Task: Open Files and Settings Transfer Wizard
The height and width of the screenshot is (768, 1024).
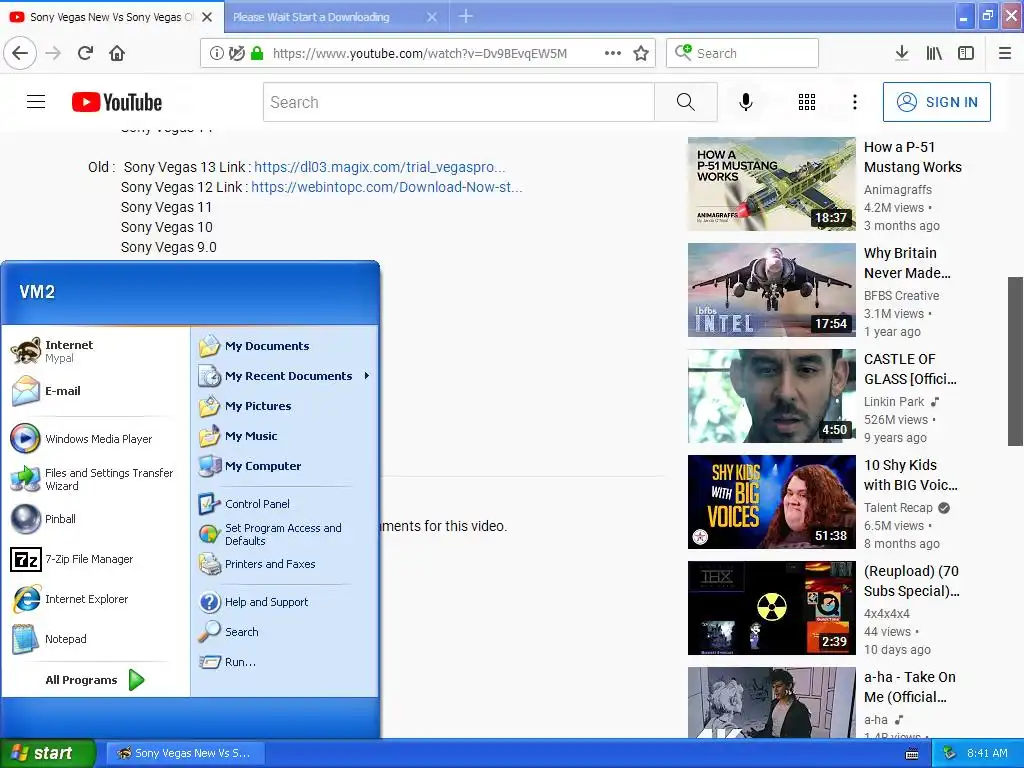Action: (95, 479)
